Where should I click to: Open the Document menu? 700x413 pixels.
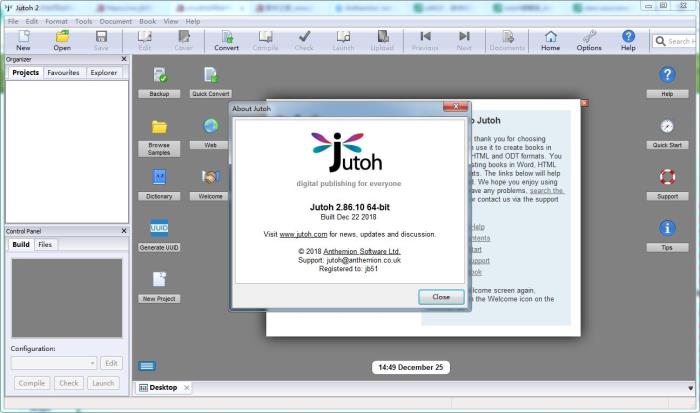[x=116, y=21]
